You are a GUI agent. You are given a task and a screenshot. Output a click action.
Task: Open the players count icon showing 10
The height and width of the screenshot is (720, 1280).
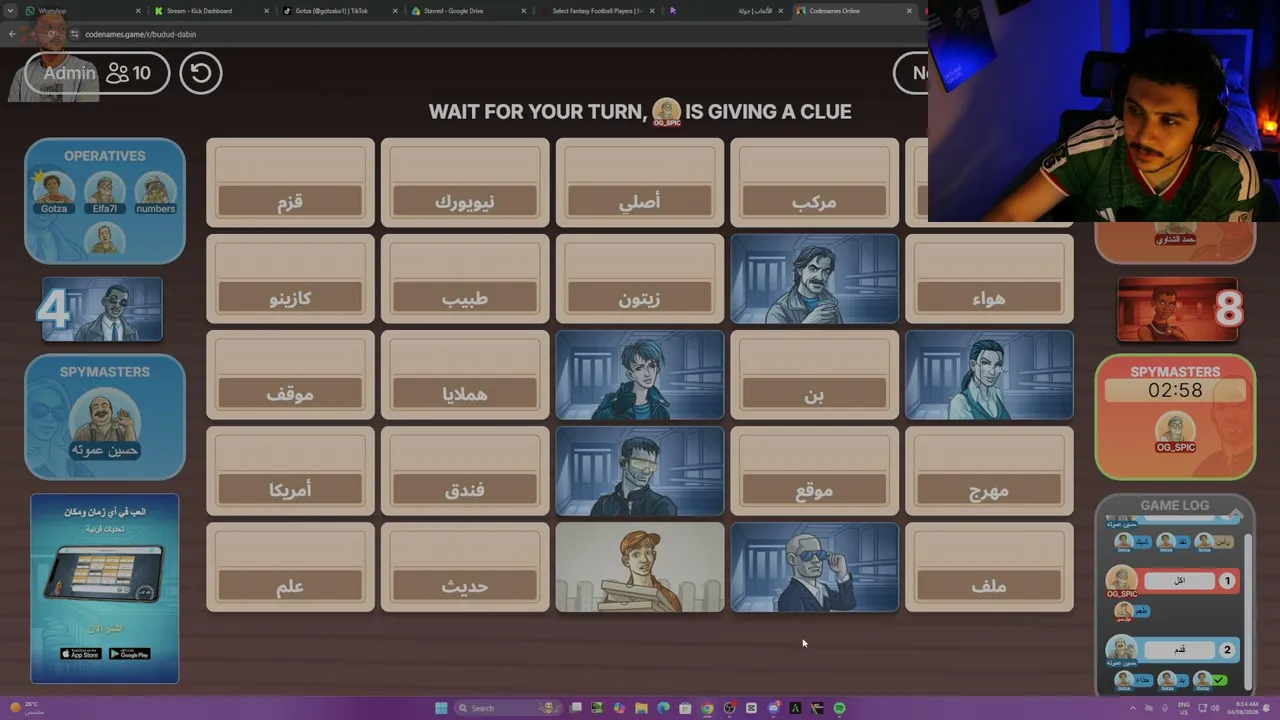pos(129,73)
